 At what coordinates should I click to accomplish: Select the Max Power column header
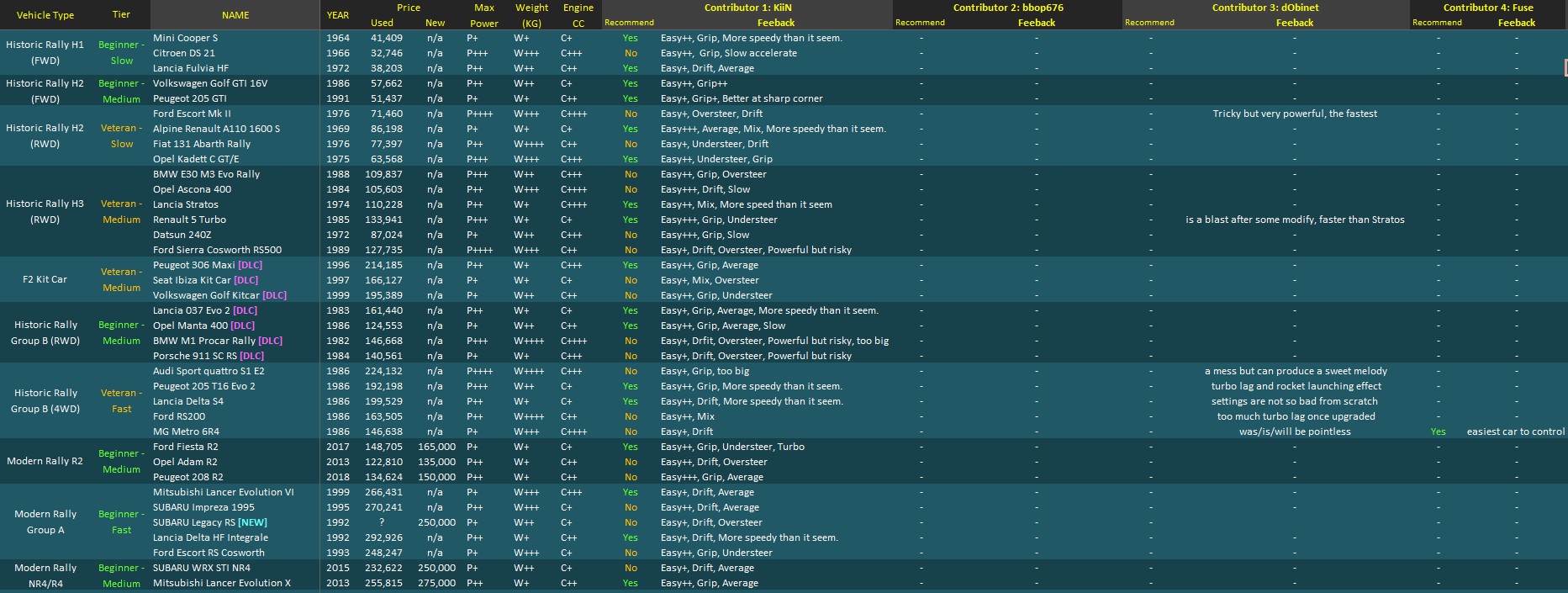[484, 15]
